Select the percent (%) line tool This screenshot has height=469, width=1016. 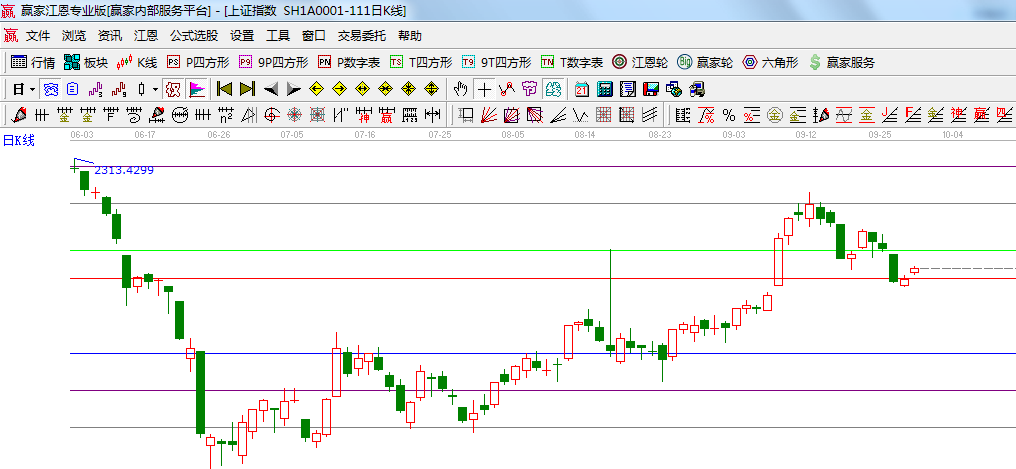click(728, 115)
